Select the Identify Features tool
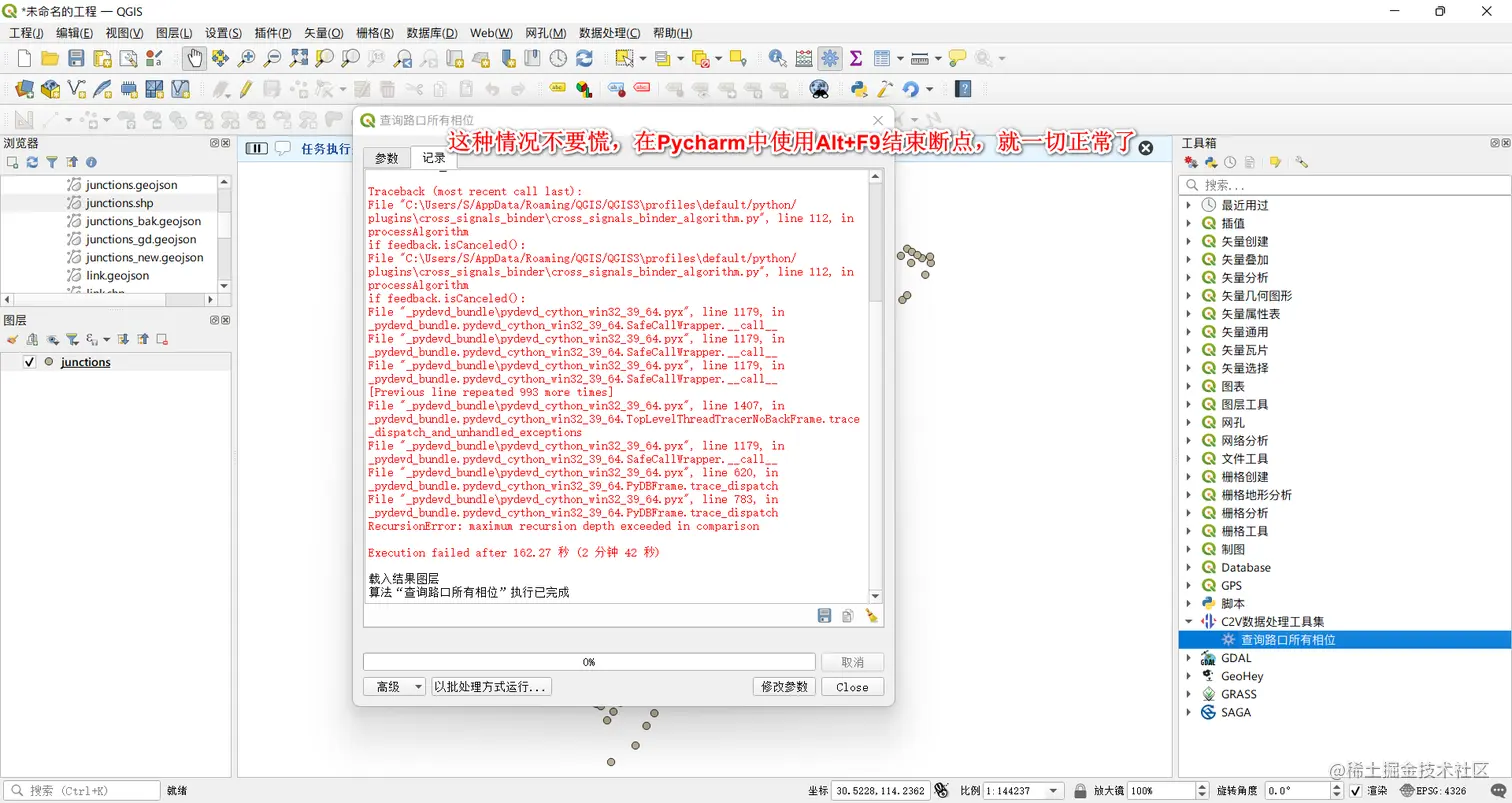The width and height of the screenshot is (1512, 803). click(x=778, y=59)
